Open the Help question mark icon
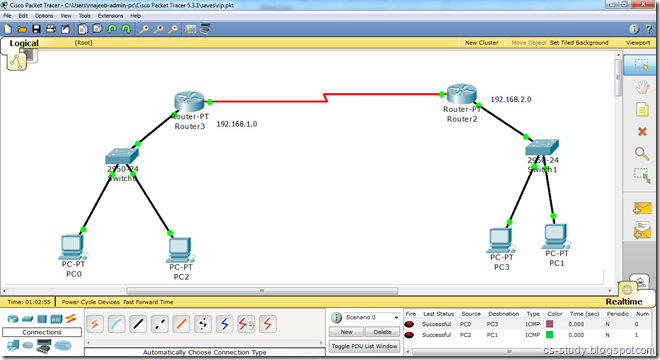660x360 pixels. click(649, 29)
